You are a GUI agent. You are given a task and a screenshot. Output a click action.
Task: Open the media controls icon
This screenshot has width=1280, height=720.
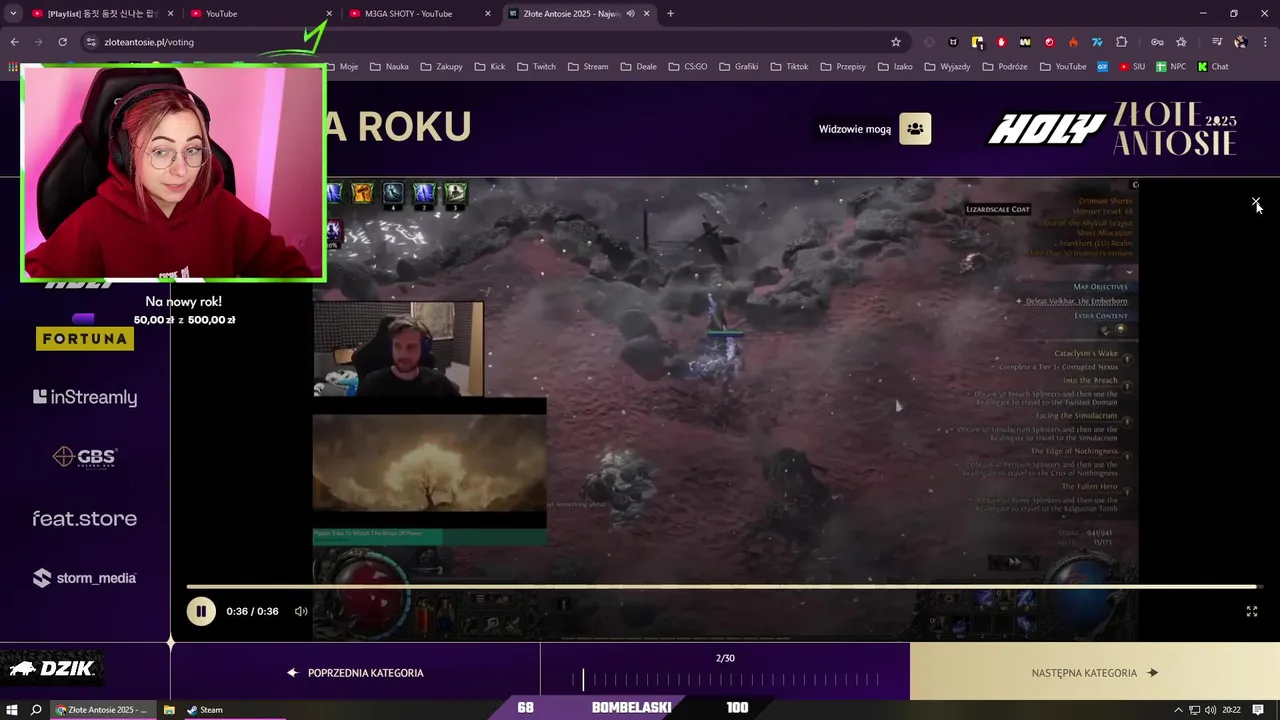(1217, 42)
